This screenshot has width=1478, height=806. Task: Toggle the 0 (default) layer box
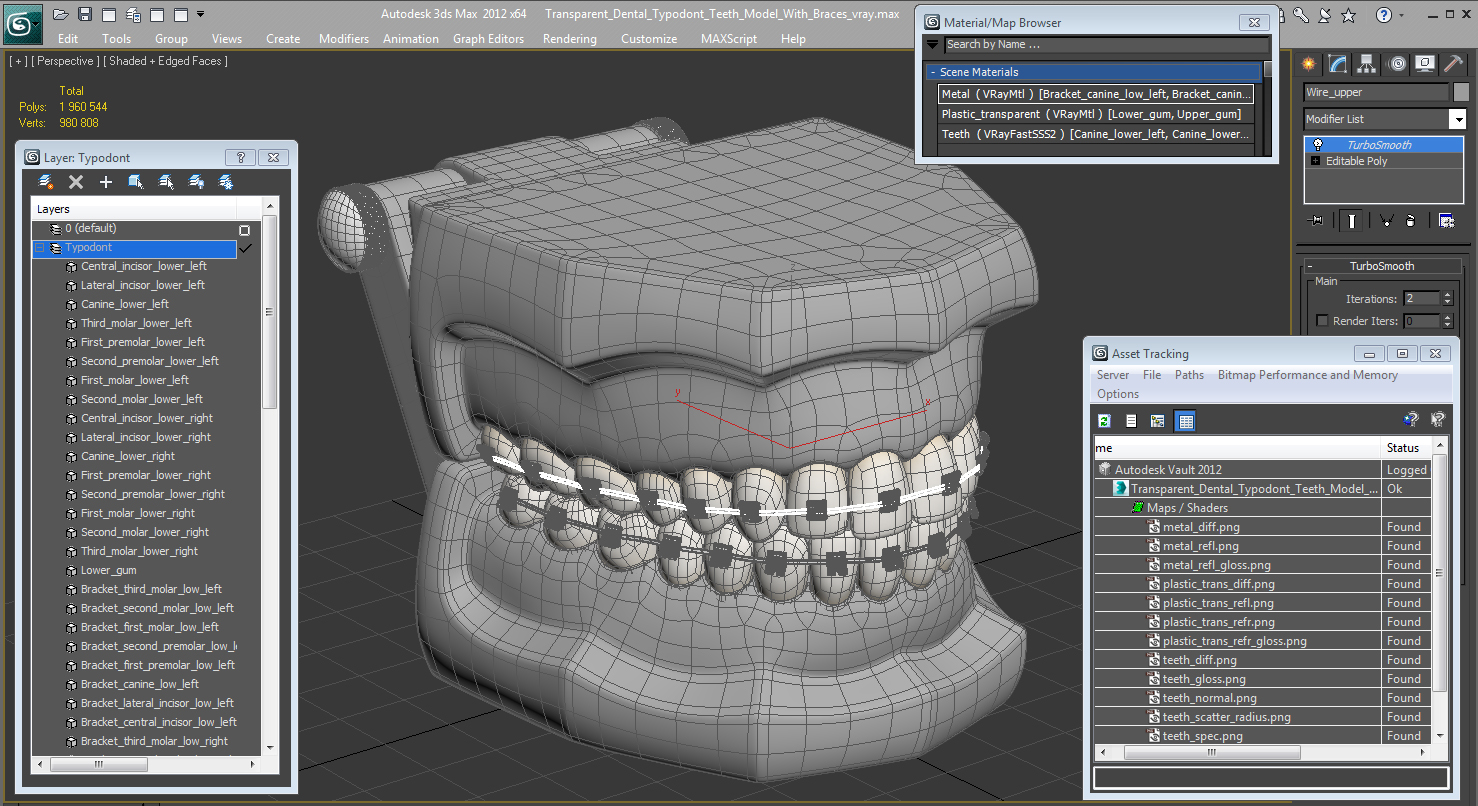244,229
